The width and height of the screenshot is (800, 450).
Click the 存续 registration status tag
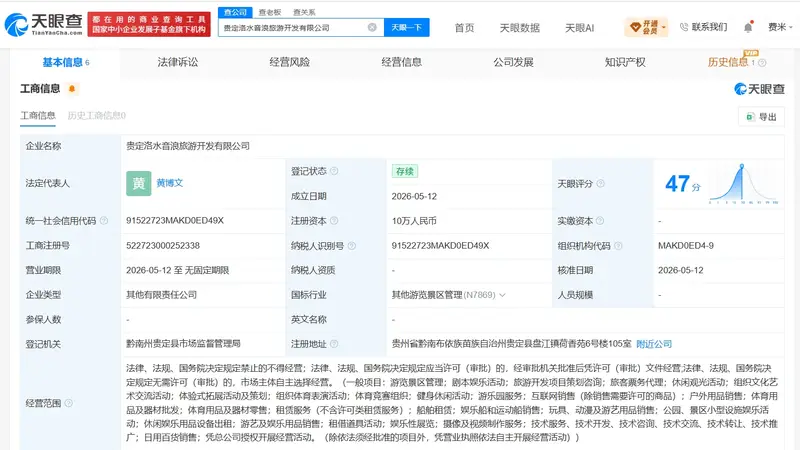click(405, 171)
